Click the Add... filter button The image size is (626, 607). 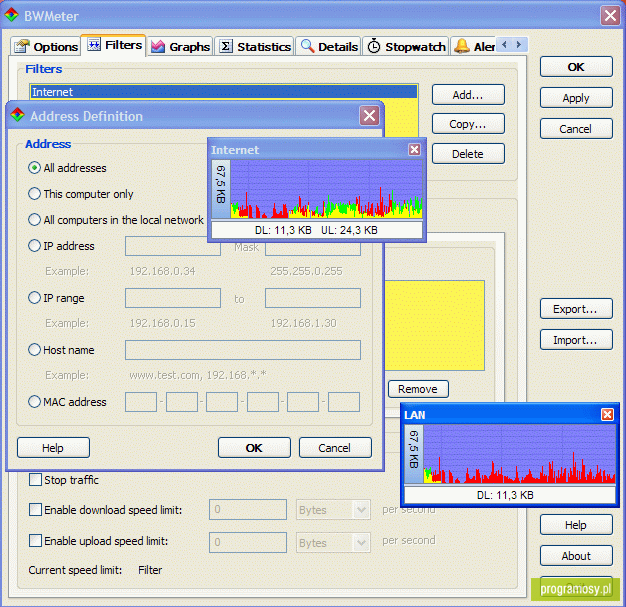(468, 95)
